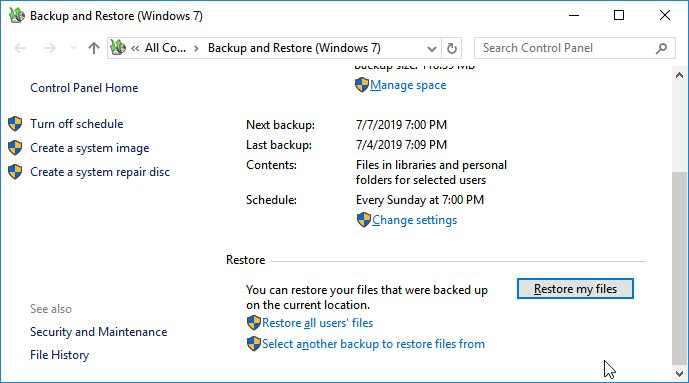Click the Backup and Restore title bar icon

tap(16, 15)
